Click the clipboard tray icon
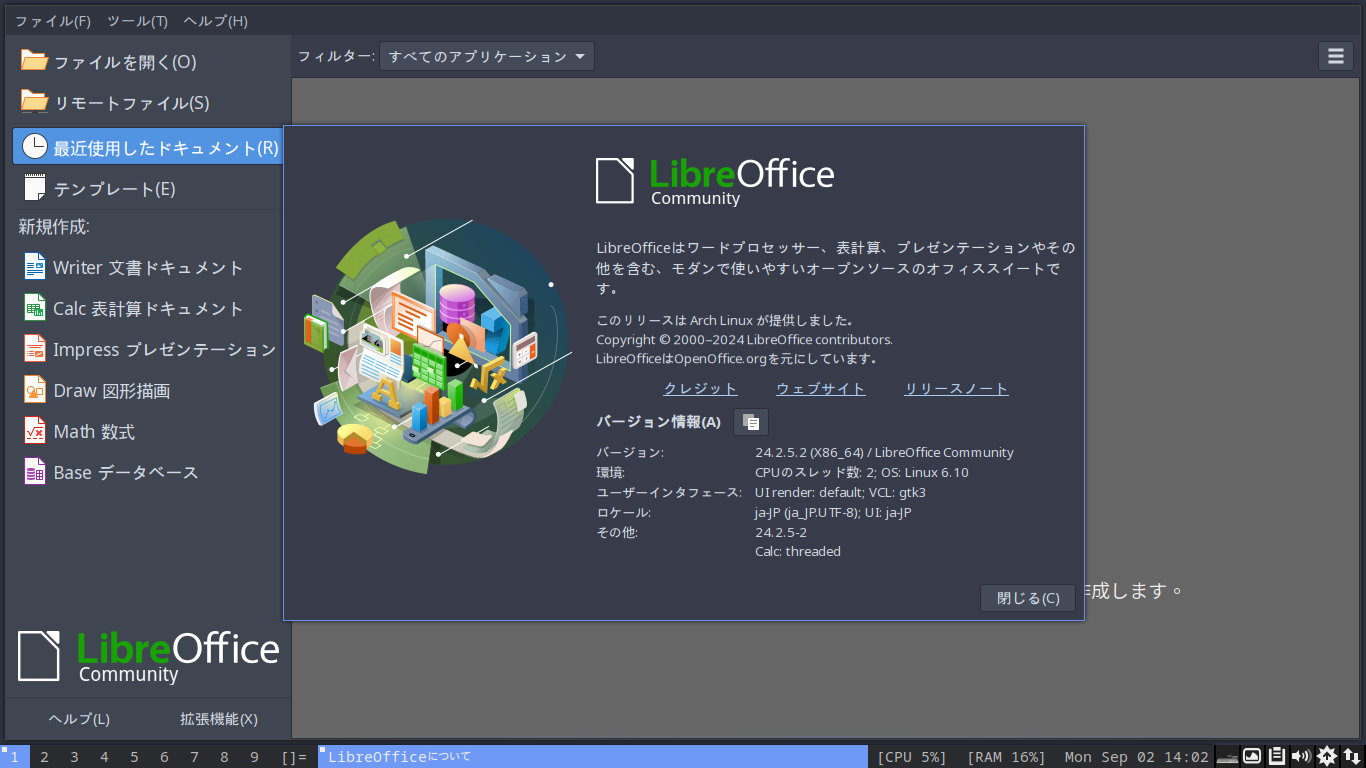Screen dimensions: 1366x768 (1277, 756)
